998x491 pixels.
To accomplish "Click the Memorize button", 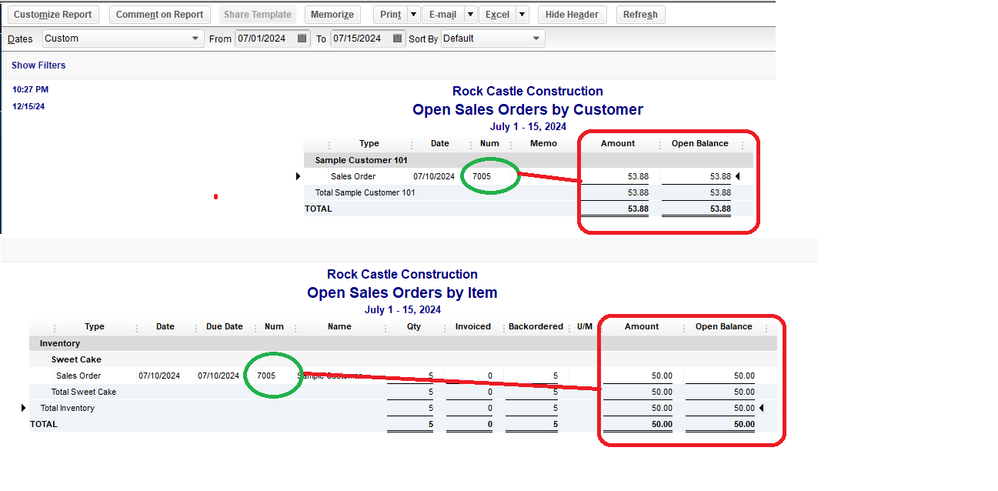I will click(333, 15).
